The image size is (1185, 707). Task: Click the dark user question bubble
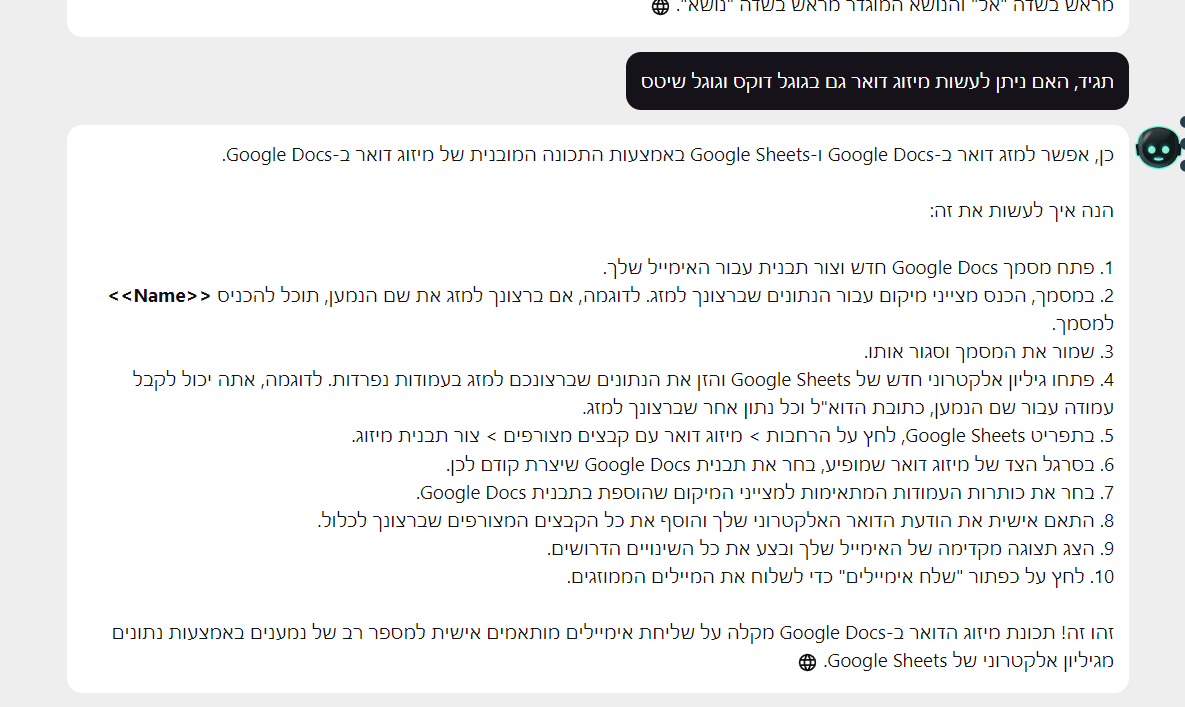pyautogui.click(x=877, y=81)
